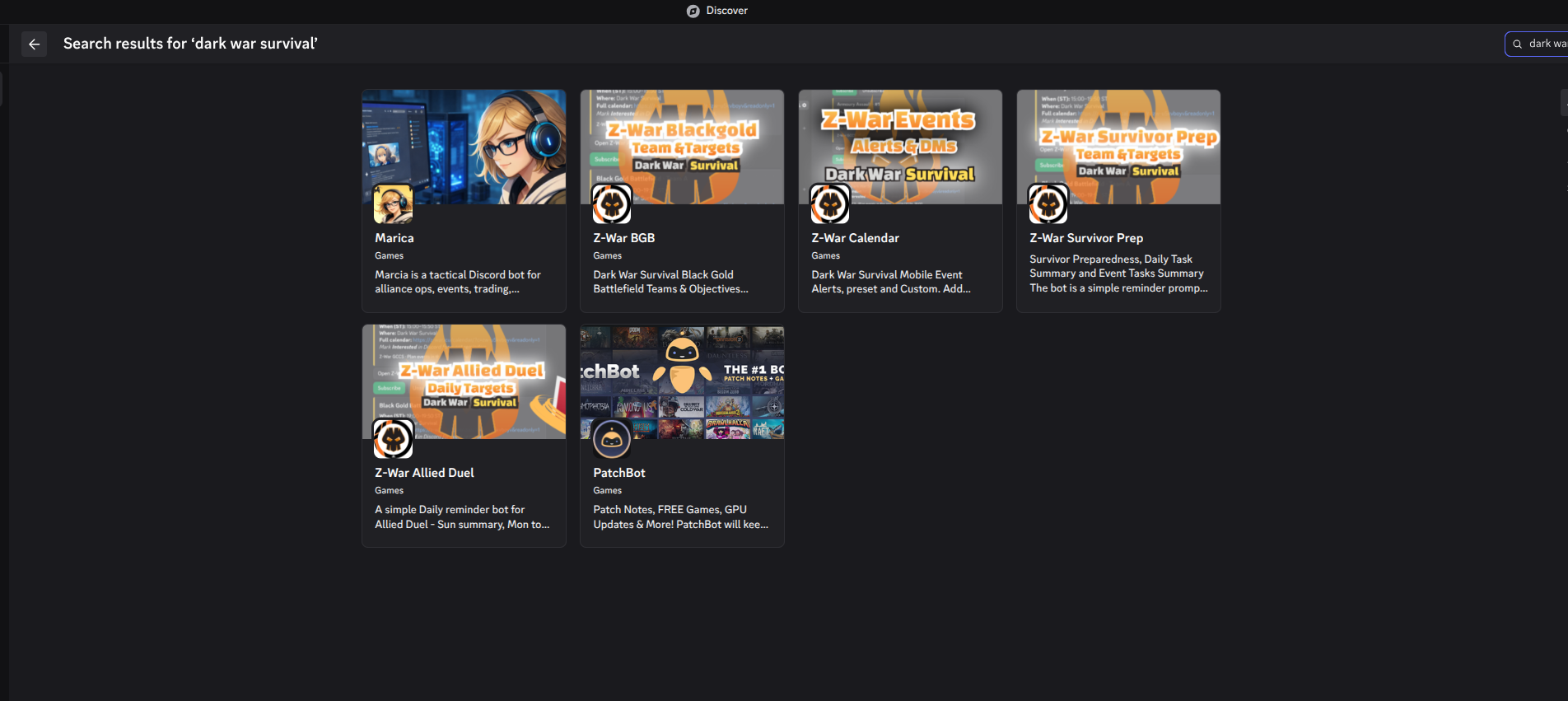Image resolution: width=1568 pixels, height=701 pixels.
Task: Click the magnifier icon in the search box
Action: [1517, 44]
